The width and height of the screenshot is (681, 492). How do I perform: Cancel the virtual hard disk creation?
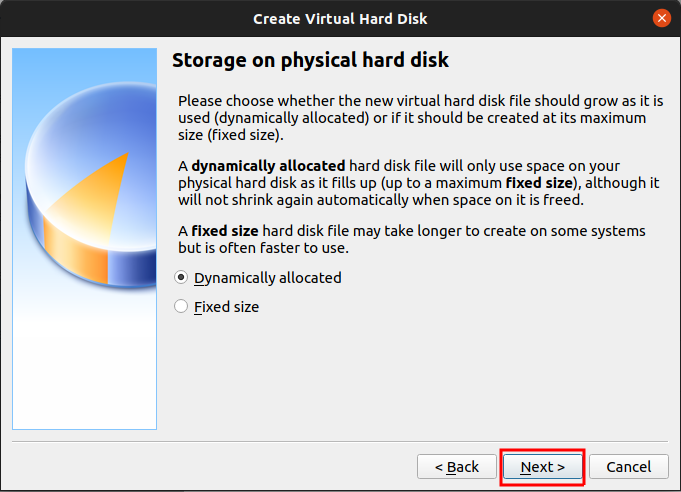coord(628,466)
